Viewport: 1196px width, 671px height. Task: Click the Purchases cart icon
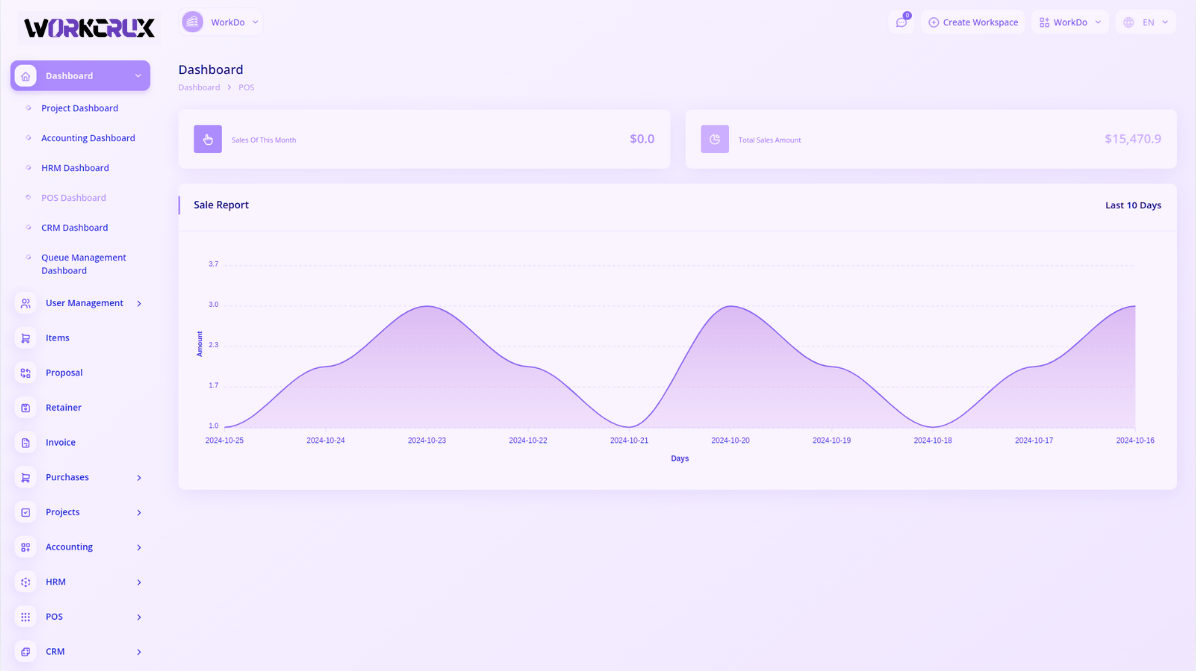point(25,477)
